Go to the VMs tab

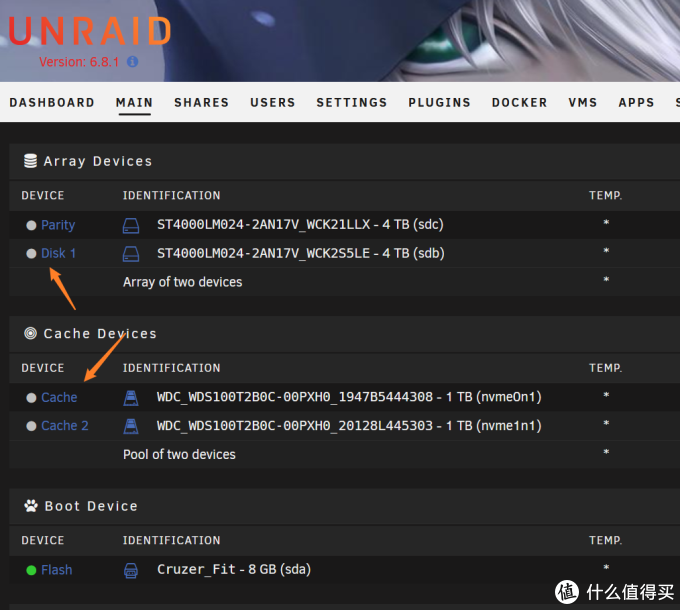(x=583, y=102)
